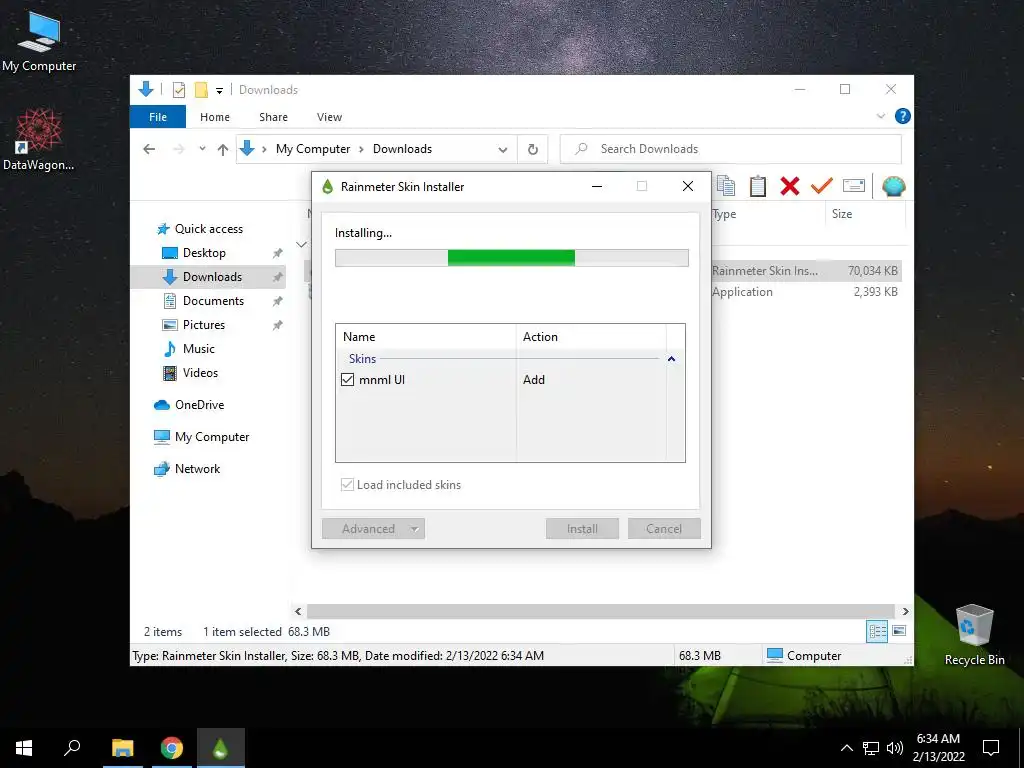1024x768 pixels.
Task: Open the notification center icon
Action: (x=991, y=748)
